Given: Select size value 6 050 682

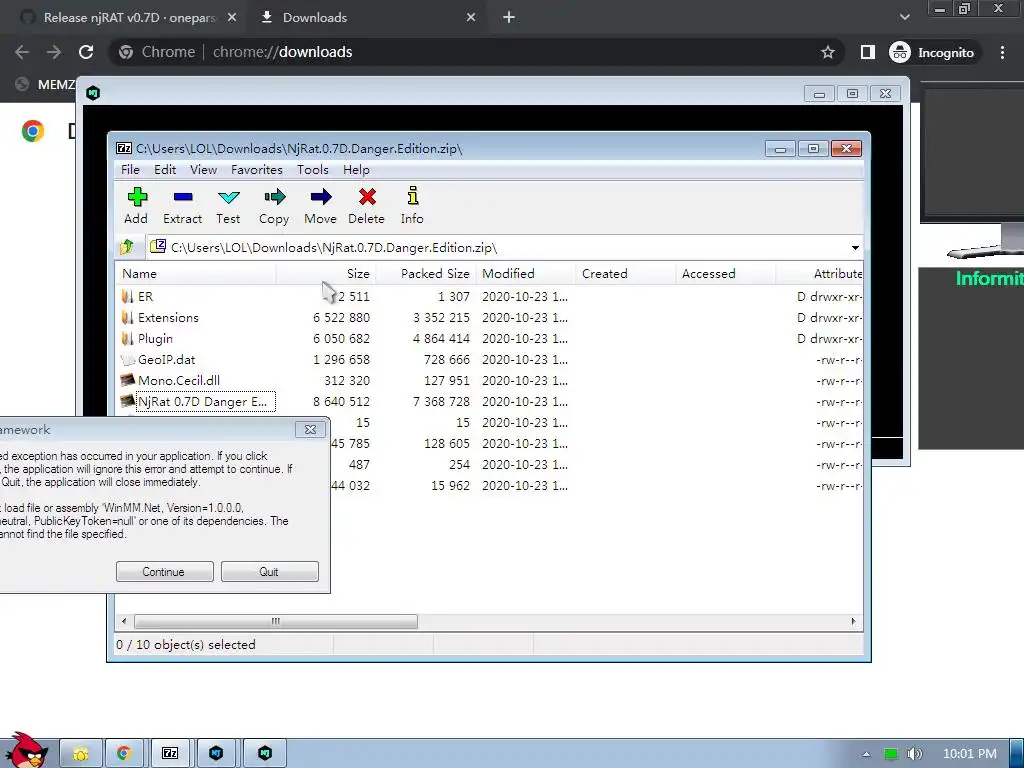Looking at the screenshot, I should 341,338.
